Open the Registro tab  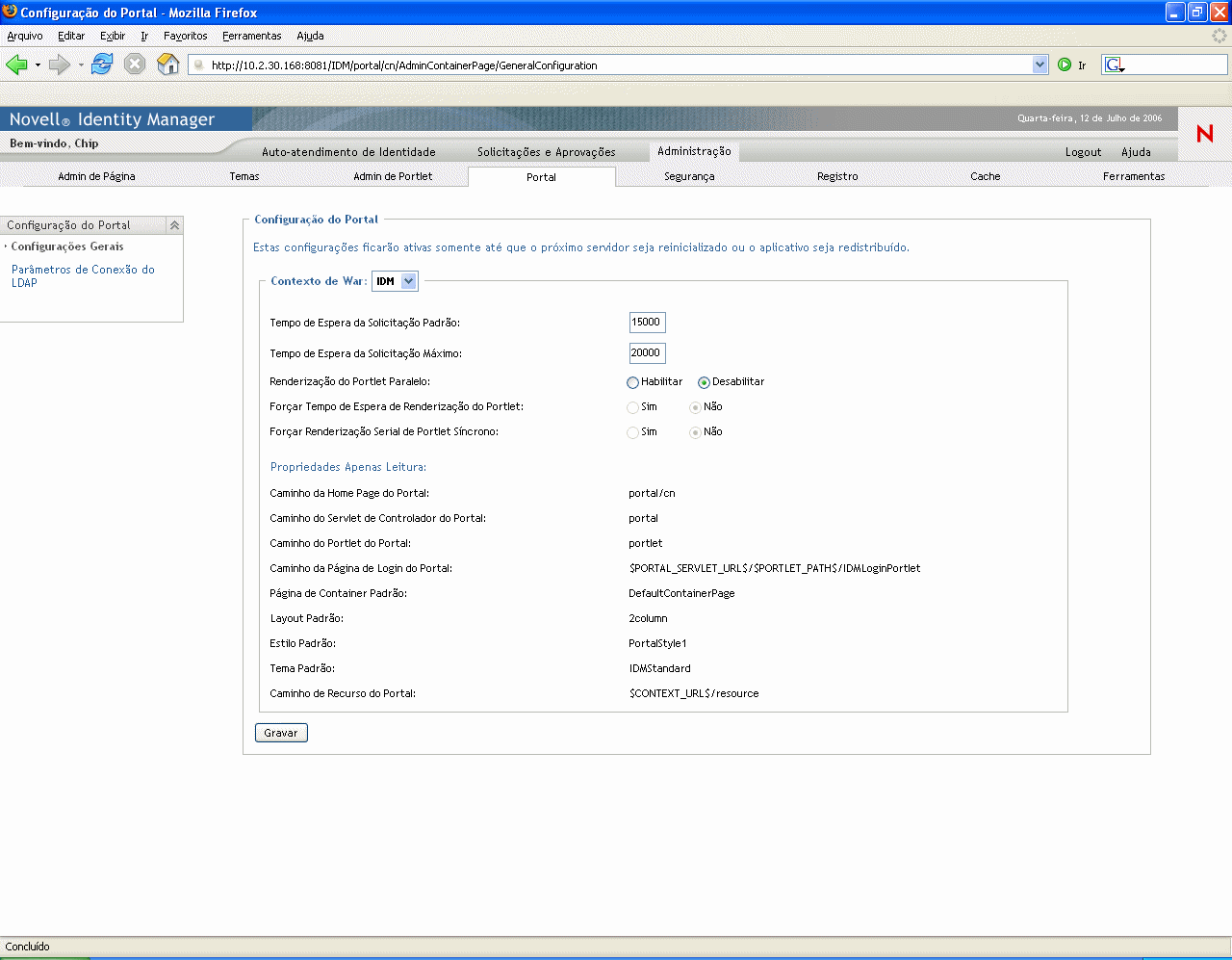tap(837, 176)
